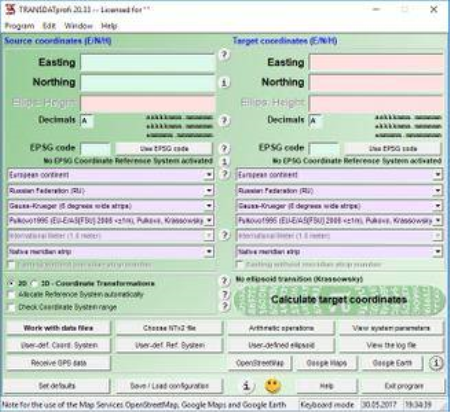Click User-def. Ref. System button

[169, 345]
